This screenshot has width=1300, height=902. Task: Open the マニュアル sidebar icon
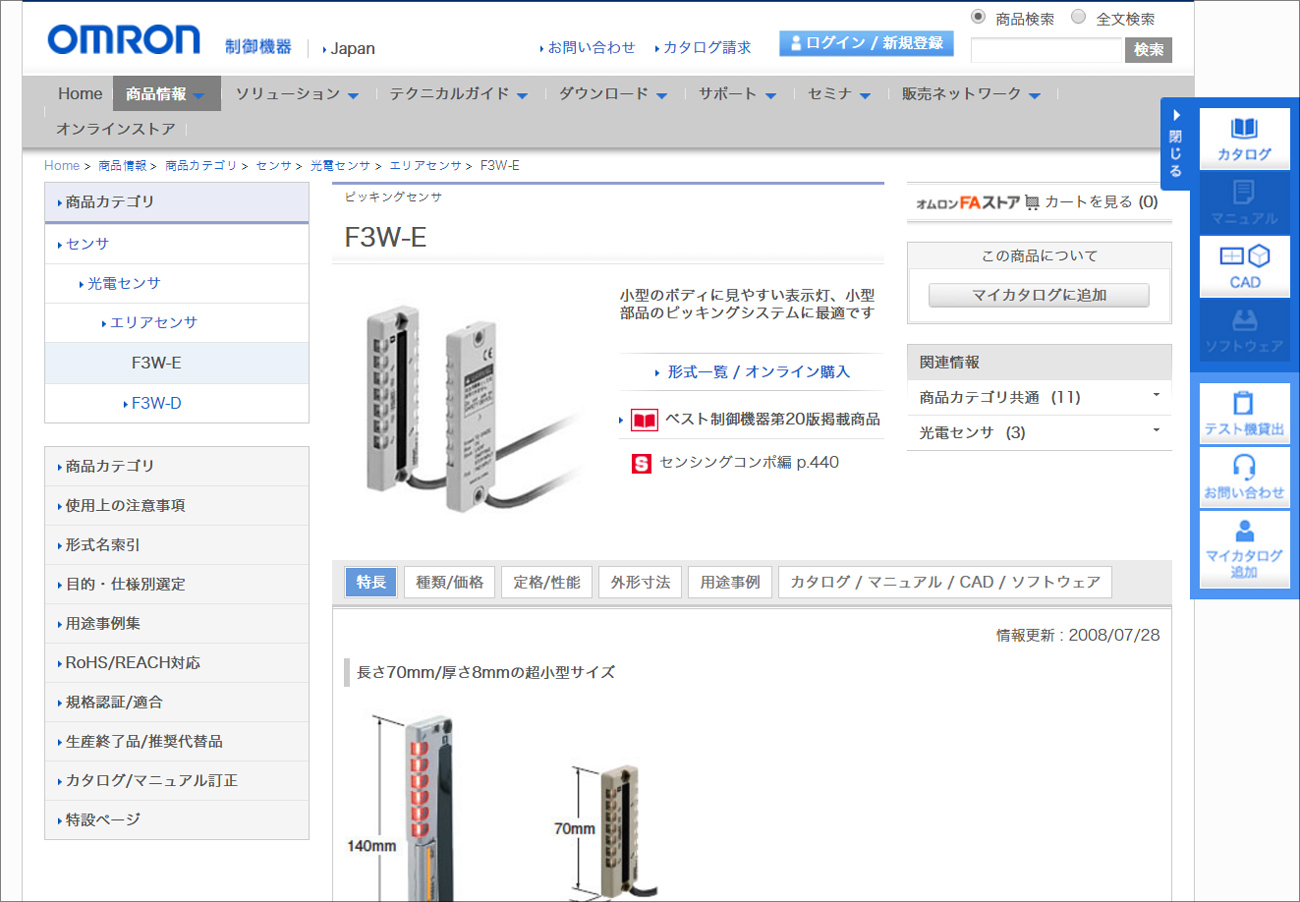click(x=1244, y=203)
